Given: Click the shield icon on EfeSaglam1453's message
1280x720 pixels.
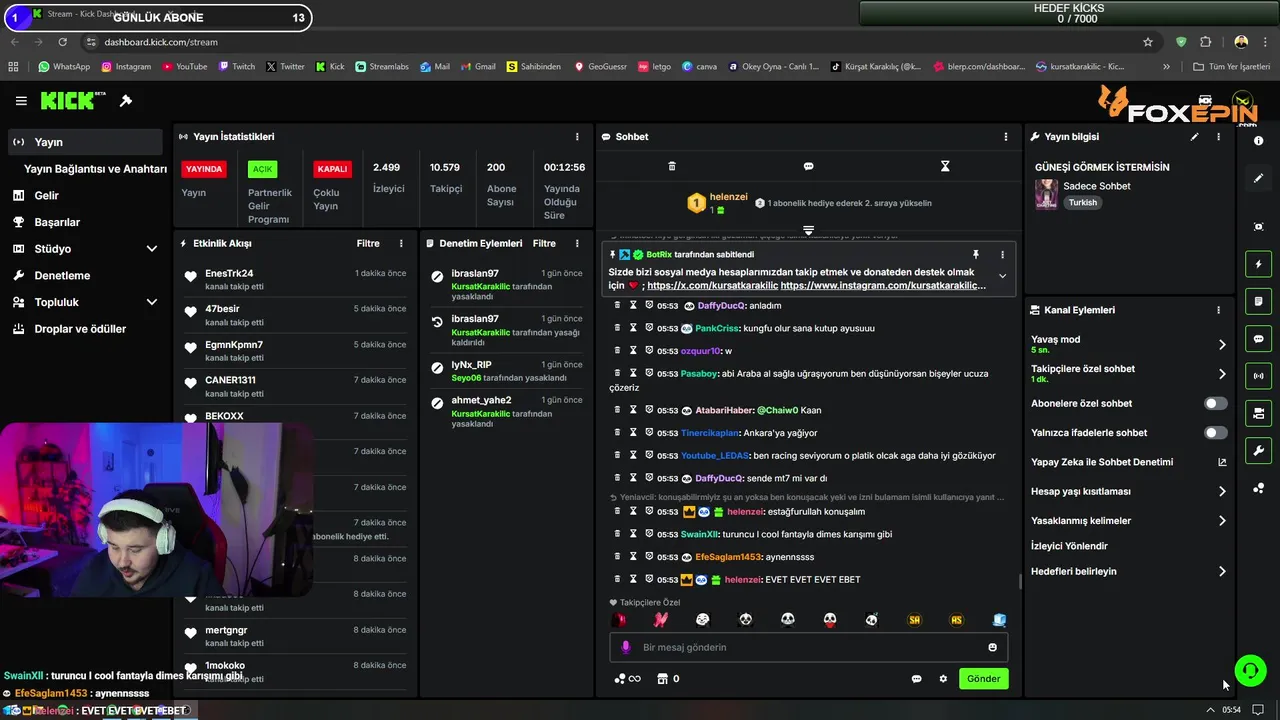Looking at the screenshot, I should [x=649, y=557].
